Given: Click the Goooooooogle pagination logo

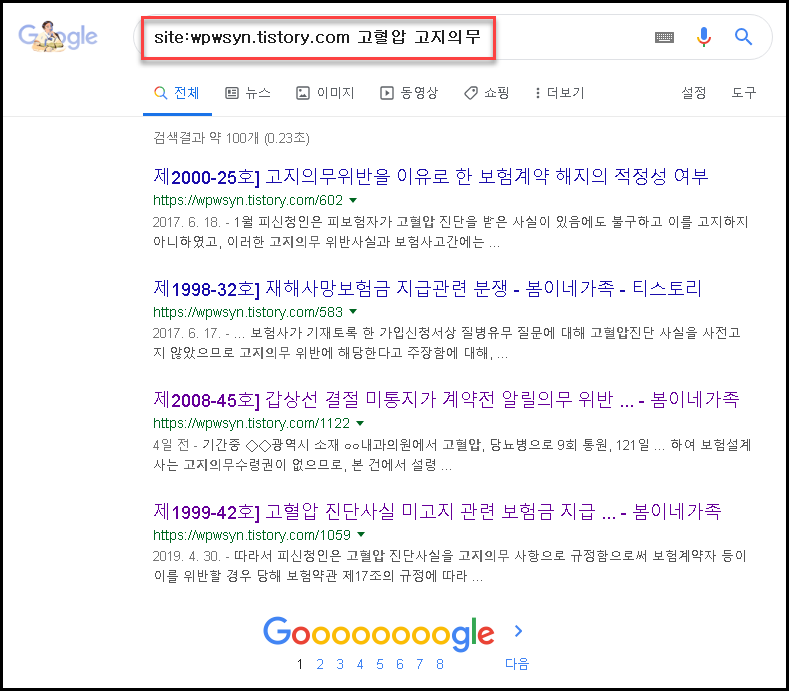Looking at the screenshot, I should pos(379,633).
